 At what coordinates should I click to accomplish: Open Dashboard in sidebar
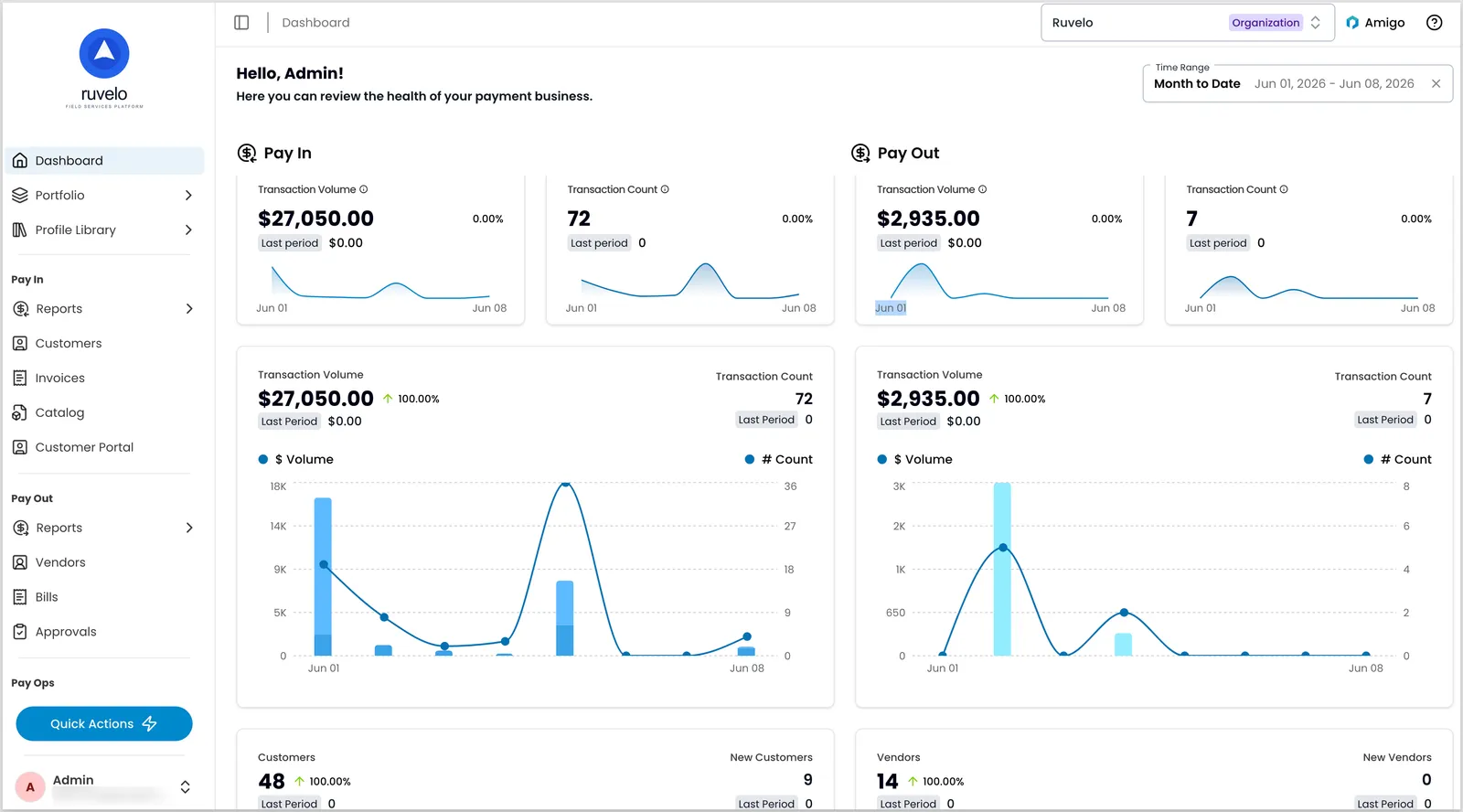click(x=104, y=161)
